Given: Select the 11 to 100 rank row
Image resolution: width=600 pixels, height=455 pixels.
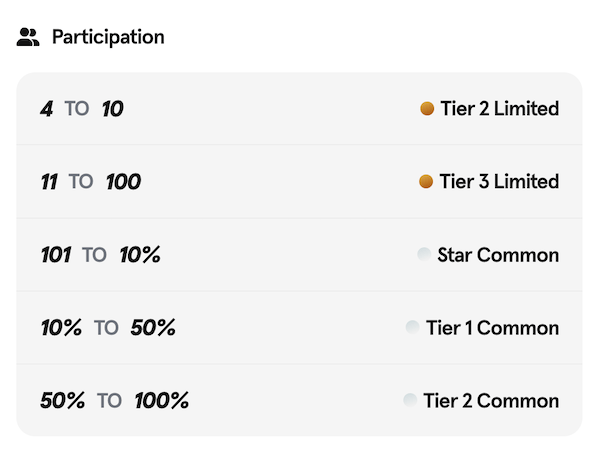Looking at the screenshot, I should (x=299, y=181).
